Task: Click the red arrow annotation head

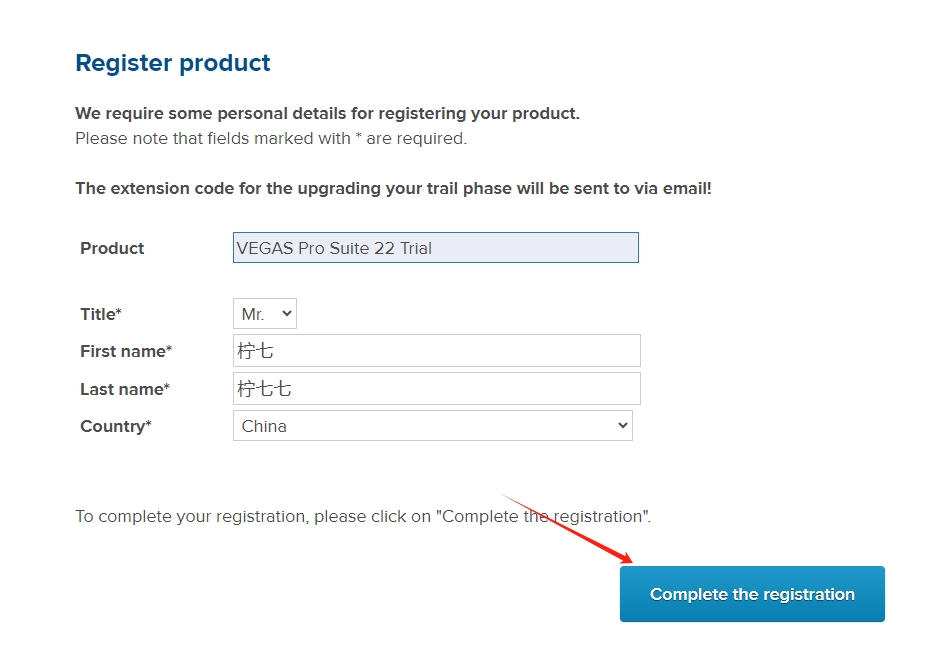Action: [x=626, y=558]
